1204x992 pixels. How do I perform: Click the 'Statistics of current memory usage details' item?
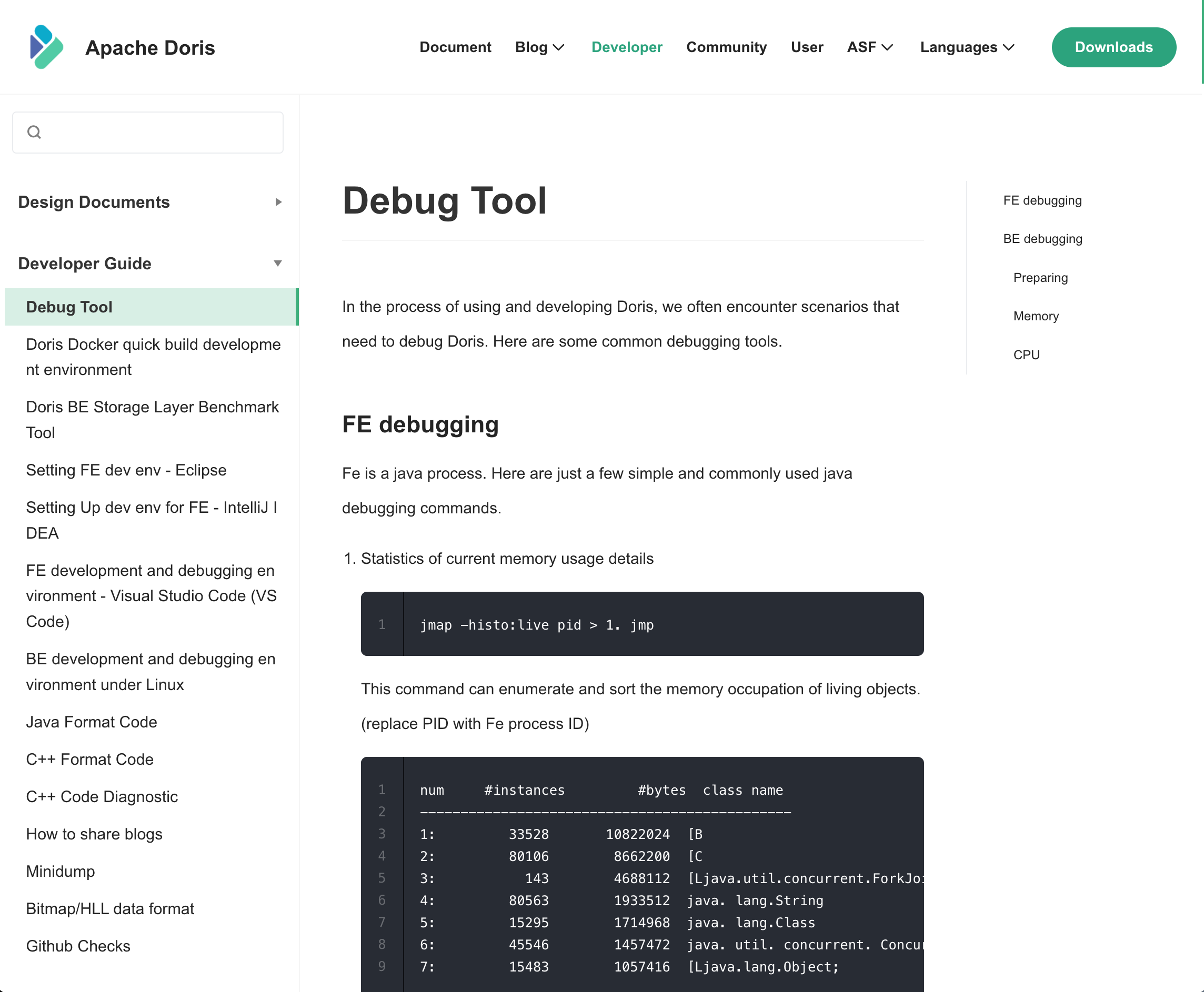click(507, 559)
